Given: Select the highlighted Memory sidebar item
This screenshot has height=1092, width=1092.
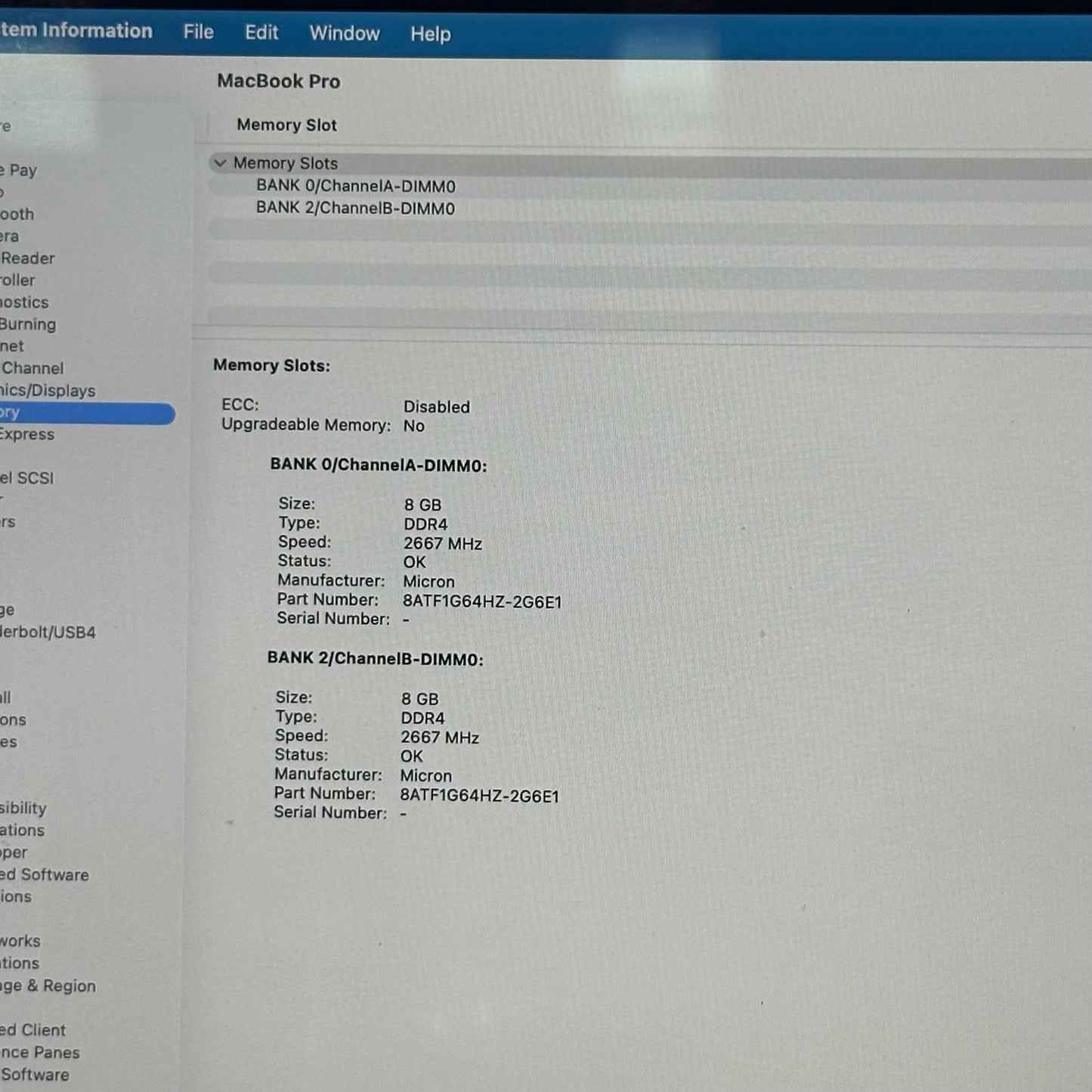Looking at the screenshot, I should coord(87,413).
